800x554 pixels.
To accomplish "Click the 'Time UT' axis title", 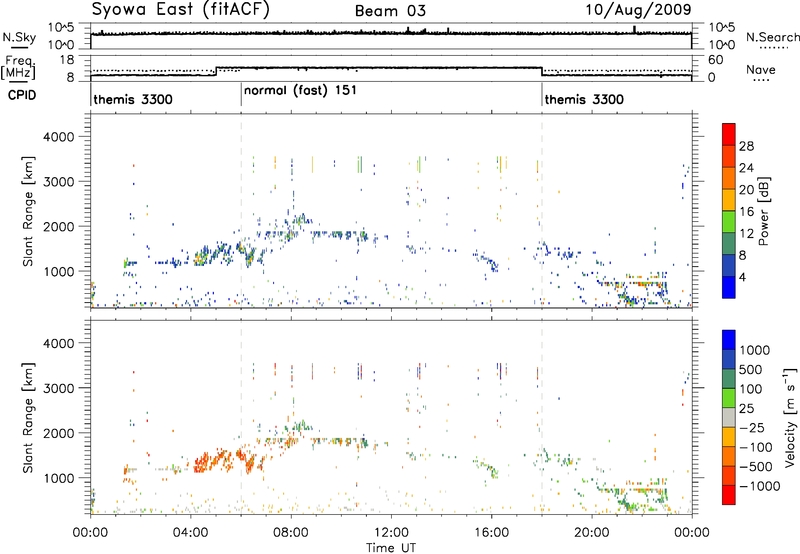I will pyautogui.click(x=391, y=548).
